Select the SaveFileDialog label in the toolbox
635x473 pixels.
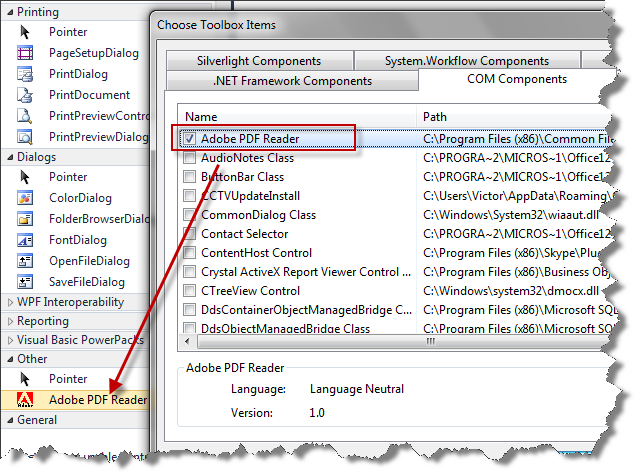87,282
